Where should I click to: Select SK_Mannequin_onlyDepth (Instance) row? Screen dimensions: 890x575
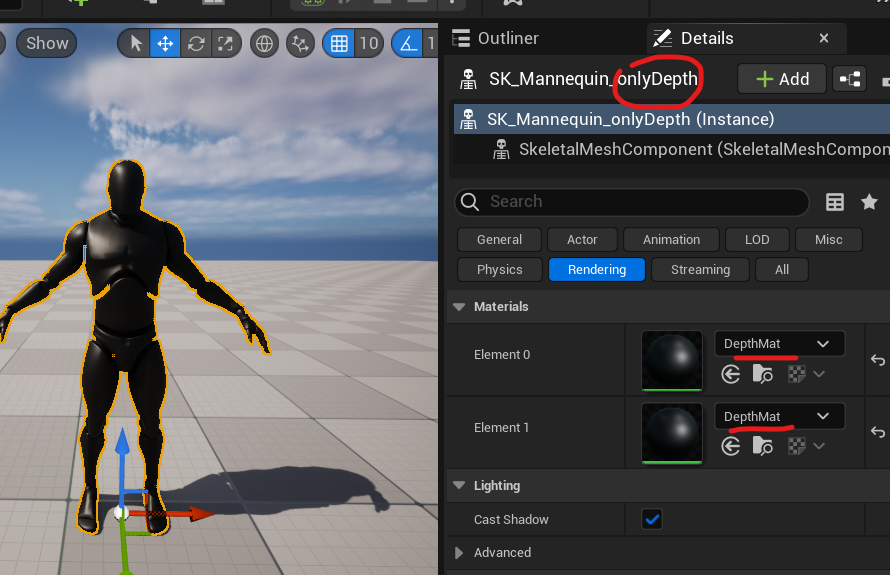point(671,119)
